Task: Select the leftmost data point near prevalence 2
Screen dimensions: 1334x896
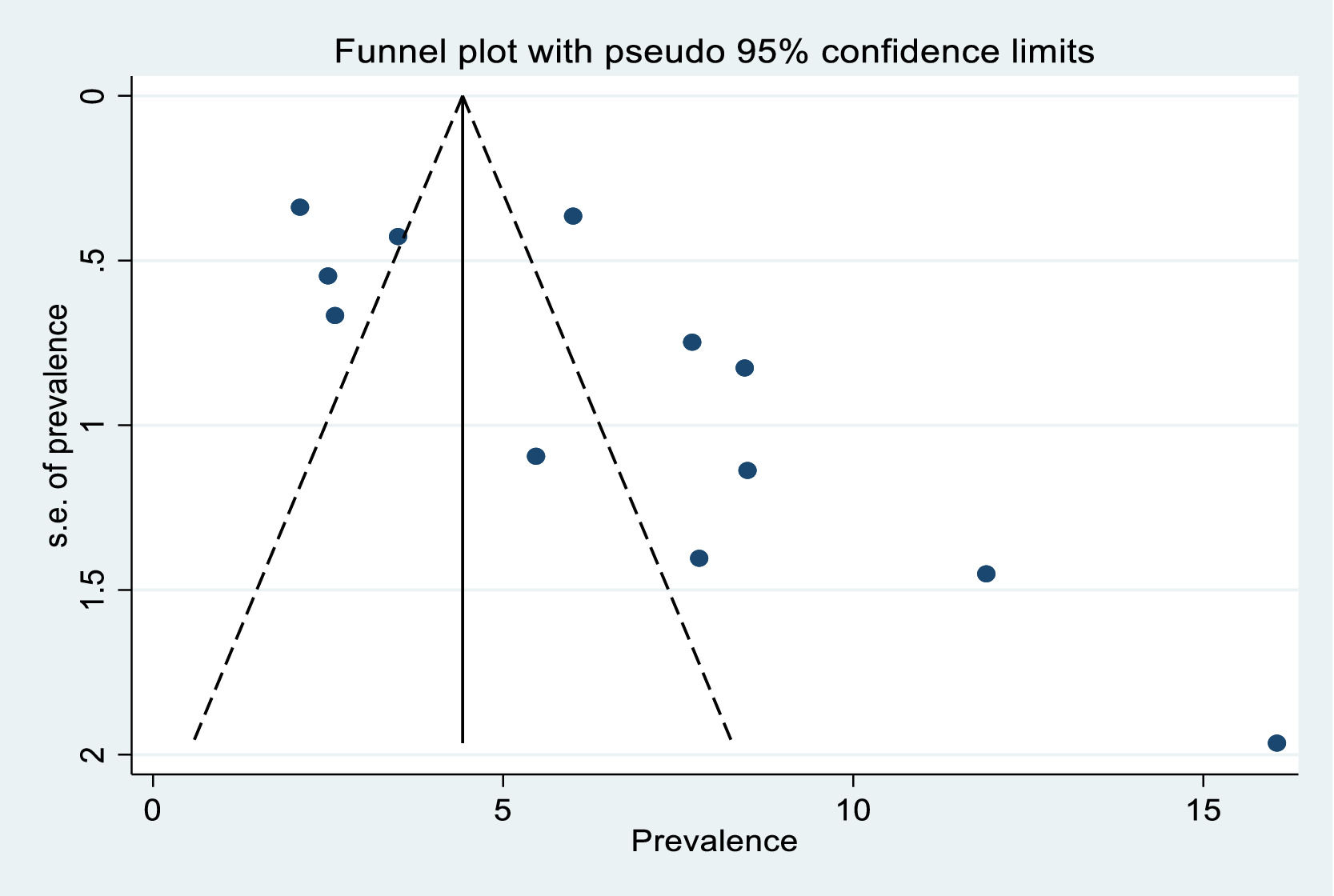Action: coord(300,207)
